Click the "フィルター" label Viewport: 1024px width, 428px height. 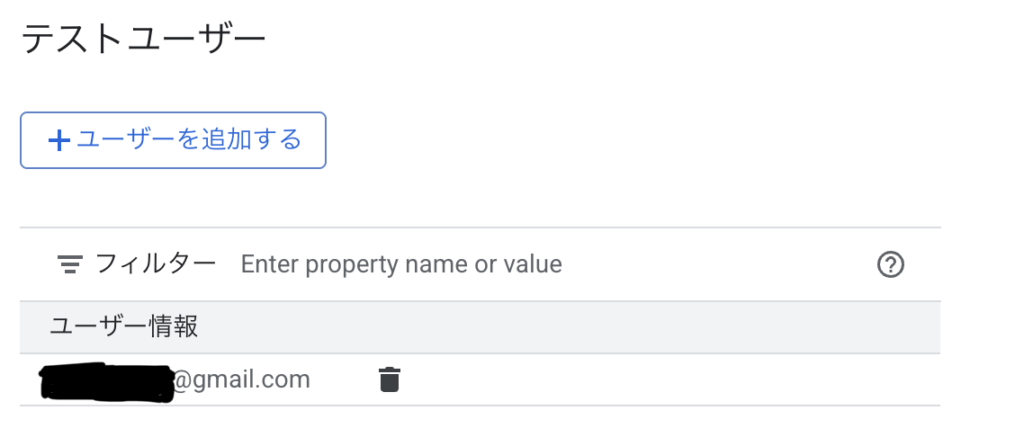(155, 264)
